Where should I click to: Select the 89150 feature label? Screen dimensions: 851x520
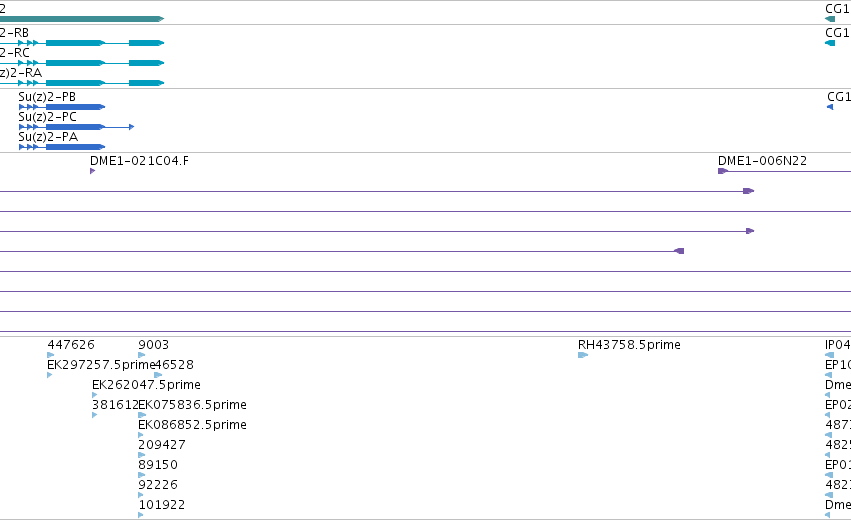tap(158, 465)
